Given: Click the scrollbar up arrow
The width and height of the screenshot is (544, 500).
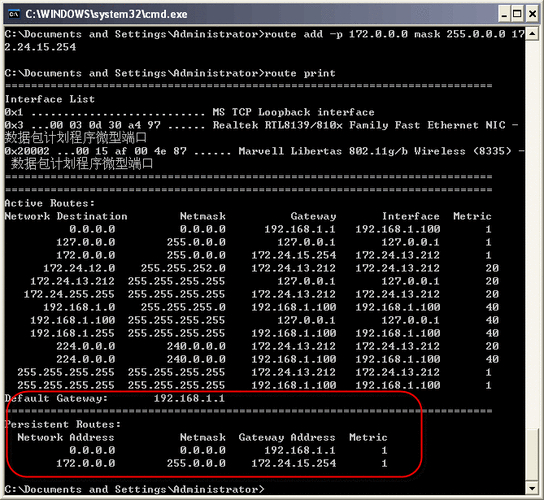Looking at the screenshot, I should pyautogui.click(x=532, y=34).
